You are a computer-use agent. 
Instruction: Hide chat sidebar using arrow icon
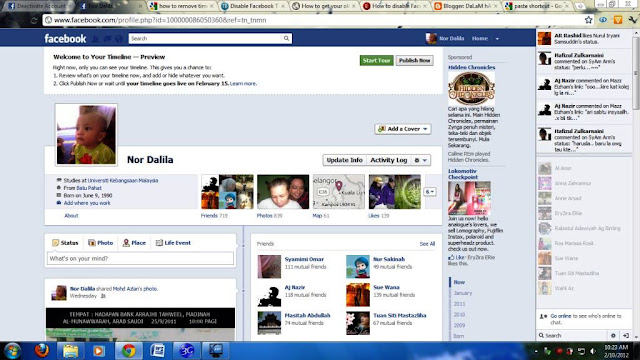[626, 336]
